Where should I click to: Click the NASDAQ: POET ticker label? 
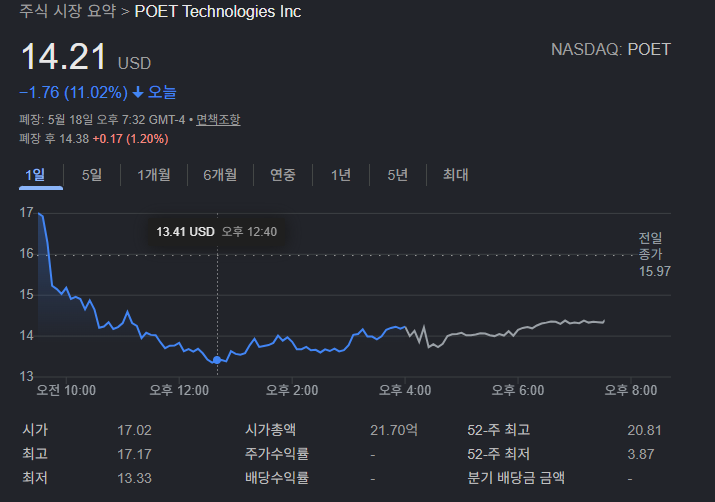point(611,49)
